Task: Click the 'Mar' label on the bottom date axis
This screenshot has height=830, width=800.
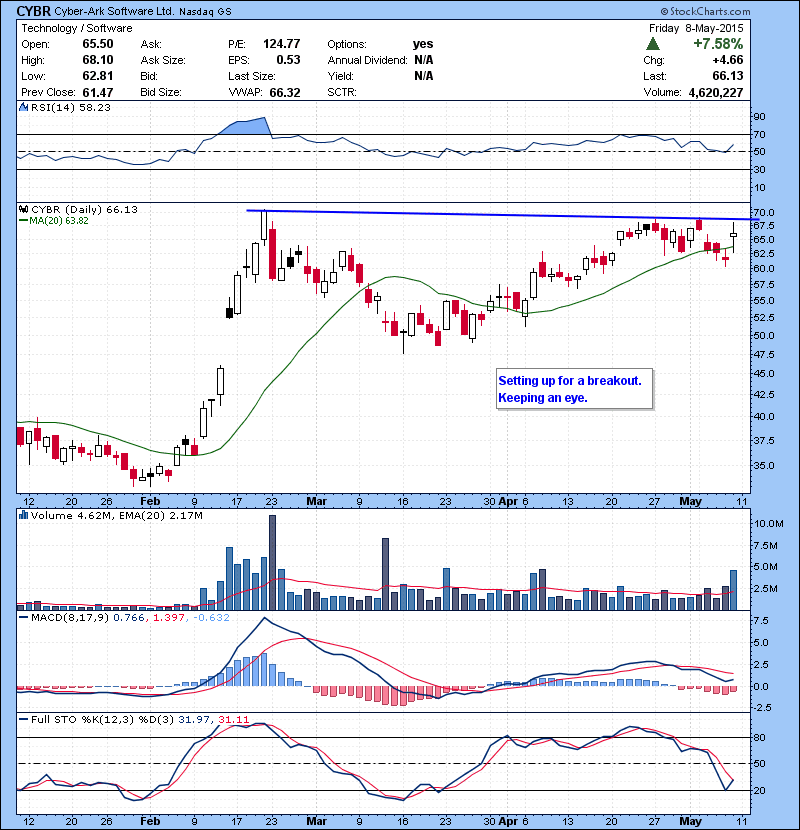Action: pyautogui.click(x=317, y=821)
